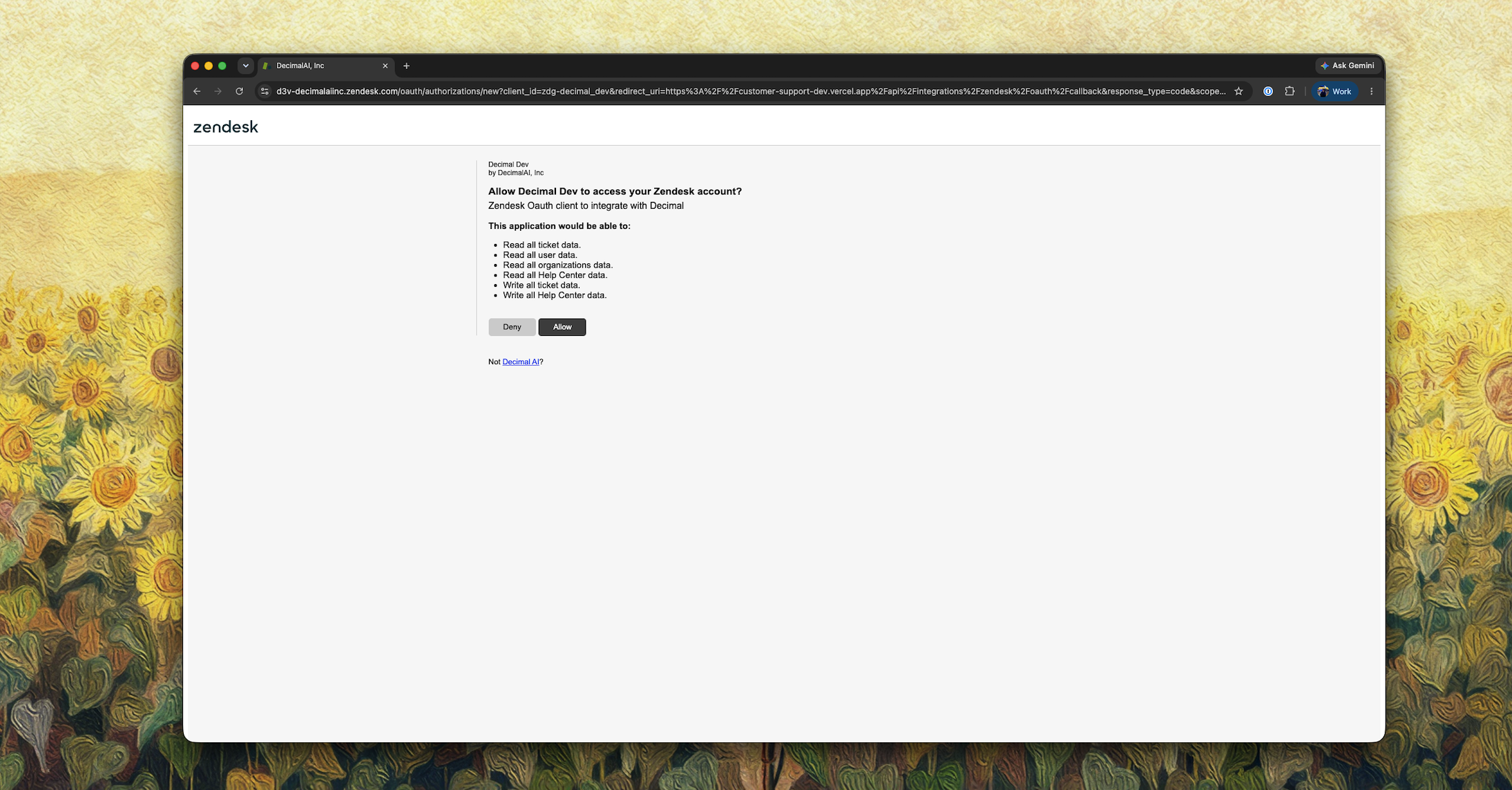Image resolution: width=1512 pixels, height=790 pixels.
Task: Select the DecimalAI, Inc tab
Action: tap(326, 66)
